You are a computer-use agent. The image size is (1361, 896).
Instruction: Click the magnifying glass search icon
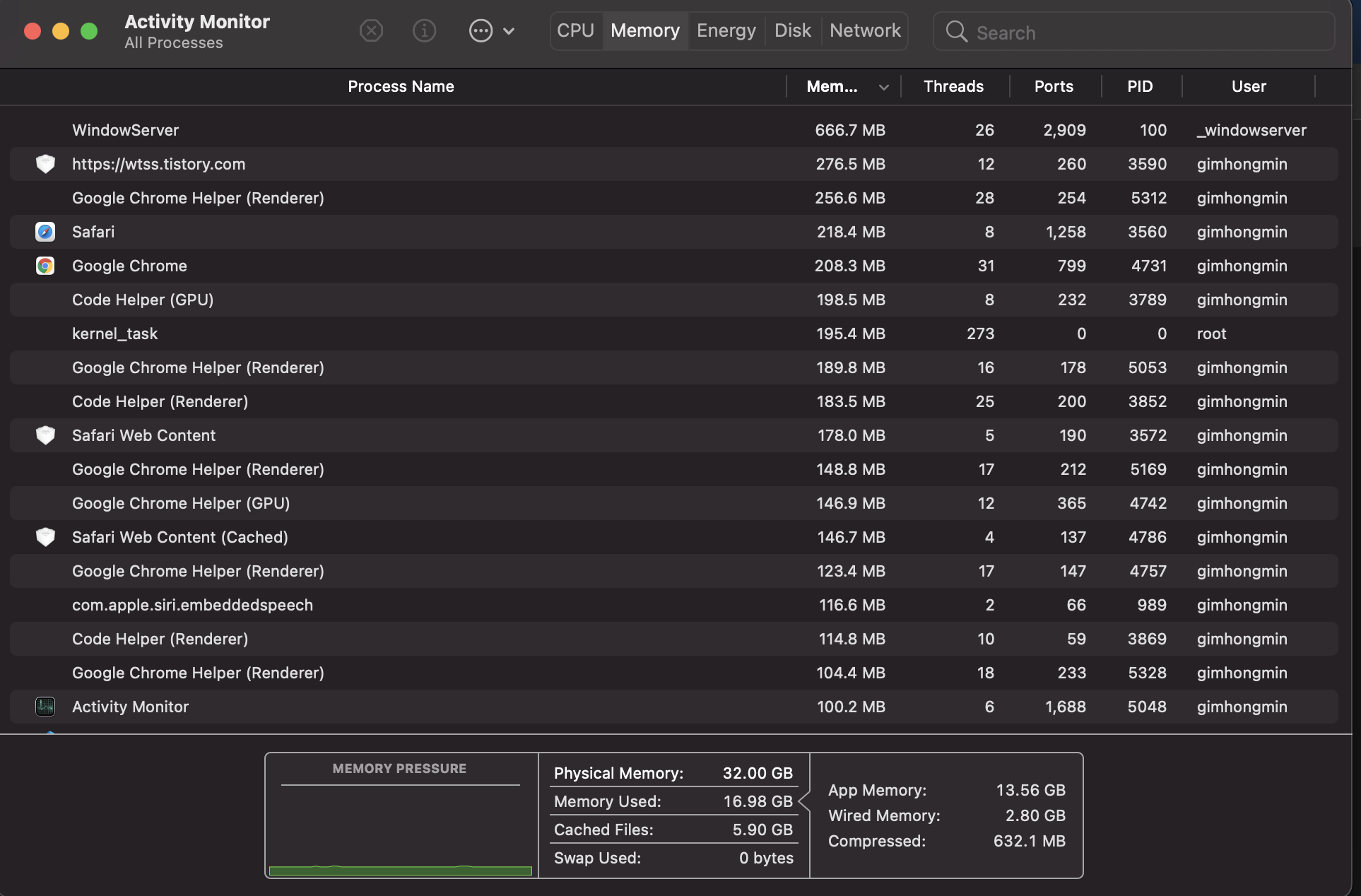coord(956,32)
